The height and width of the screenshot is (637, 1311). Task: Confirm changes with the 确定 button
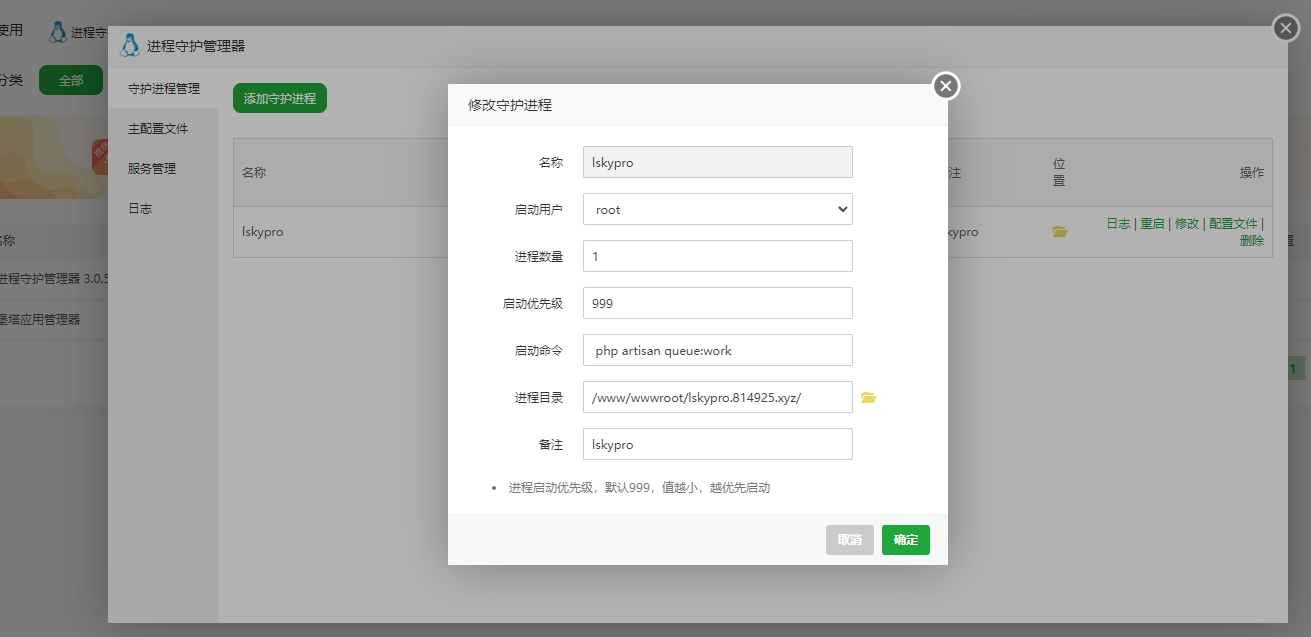tap(905, 539)
